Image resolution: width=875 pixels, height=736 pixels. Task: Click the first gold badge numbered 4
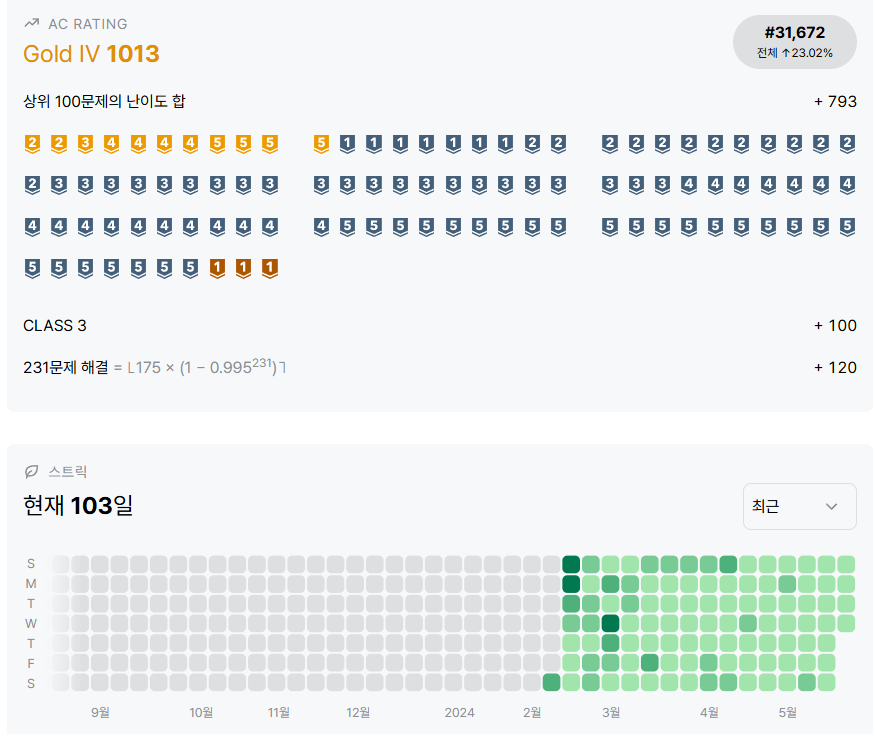[111, 143]
